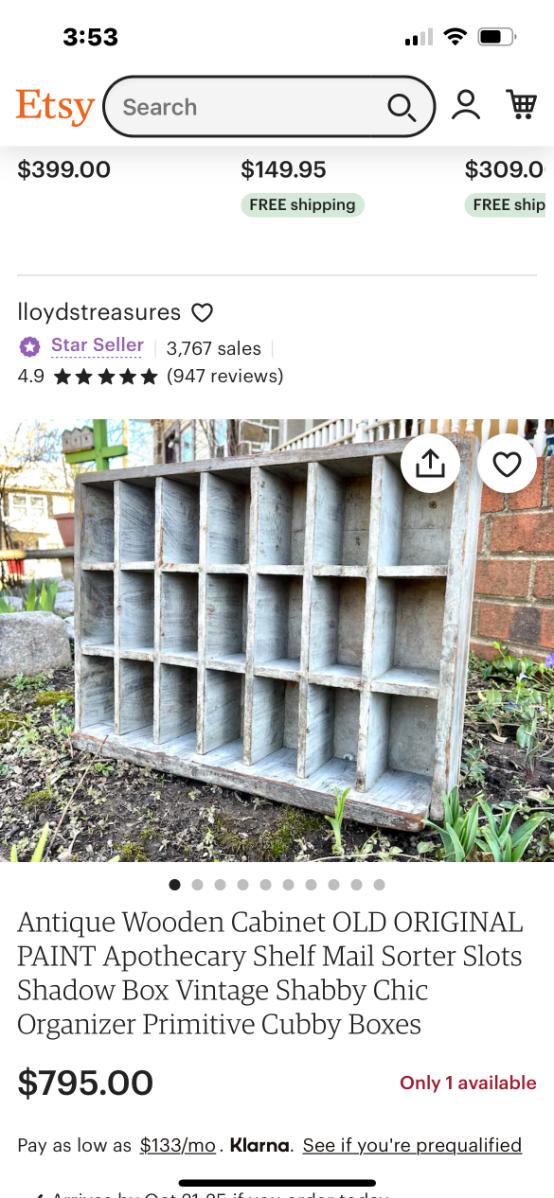Favorite the item with heart icon on photo
Screen dimensions: 554x1198
coord(507,464)
